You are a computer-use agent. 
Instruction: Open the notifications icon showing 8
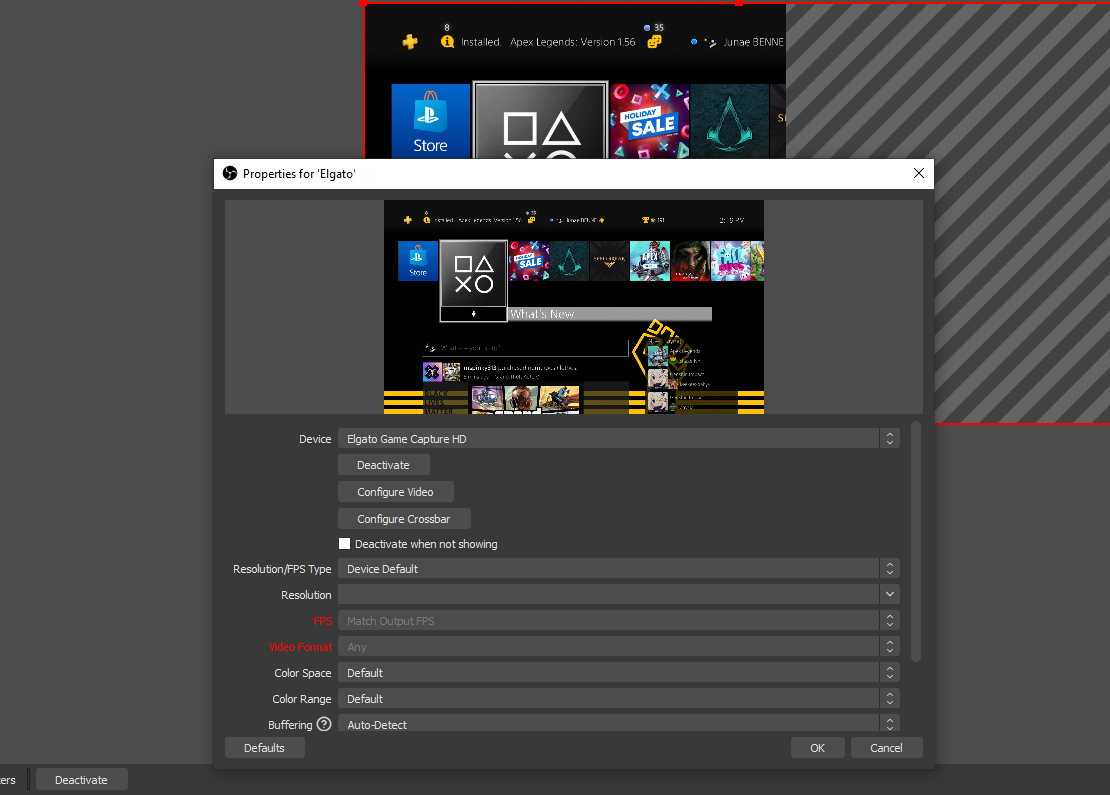tap(447, 40)
